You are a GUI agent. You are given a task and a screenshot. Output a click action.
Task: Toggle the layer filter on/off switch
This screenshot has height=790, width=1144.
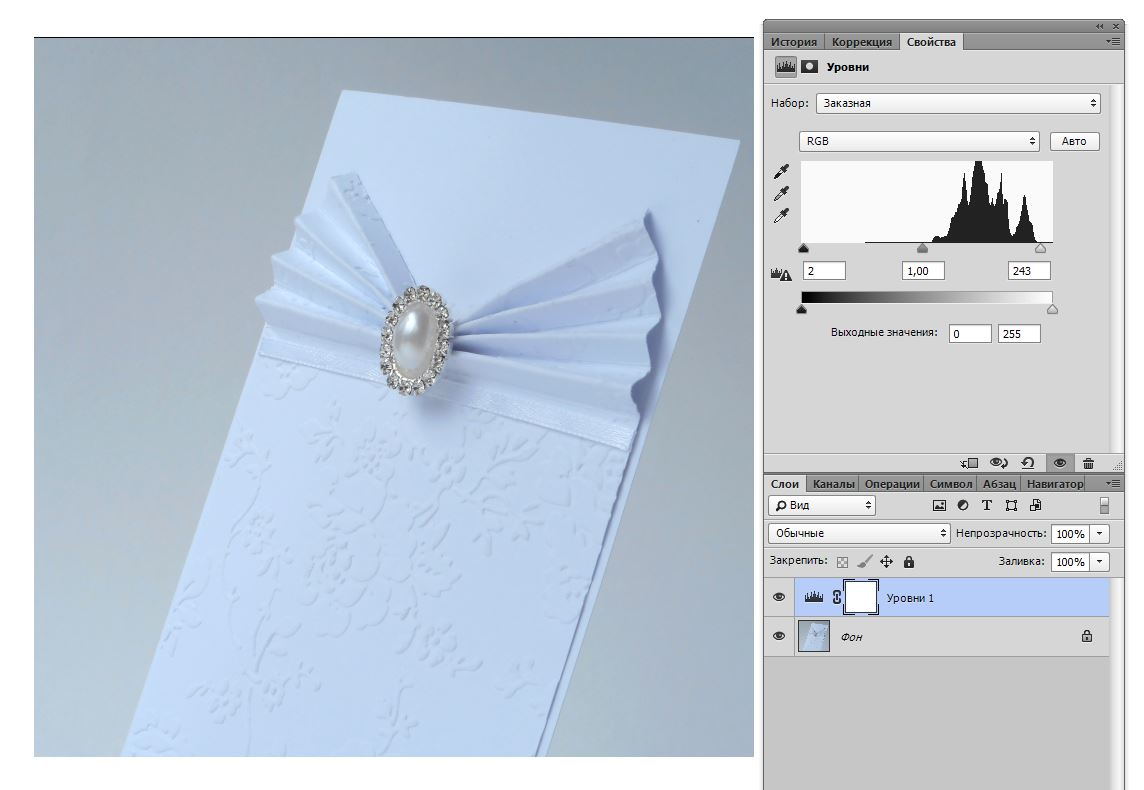(1104, 505)
